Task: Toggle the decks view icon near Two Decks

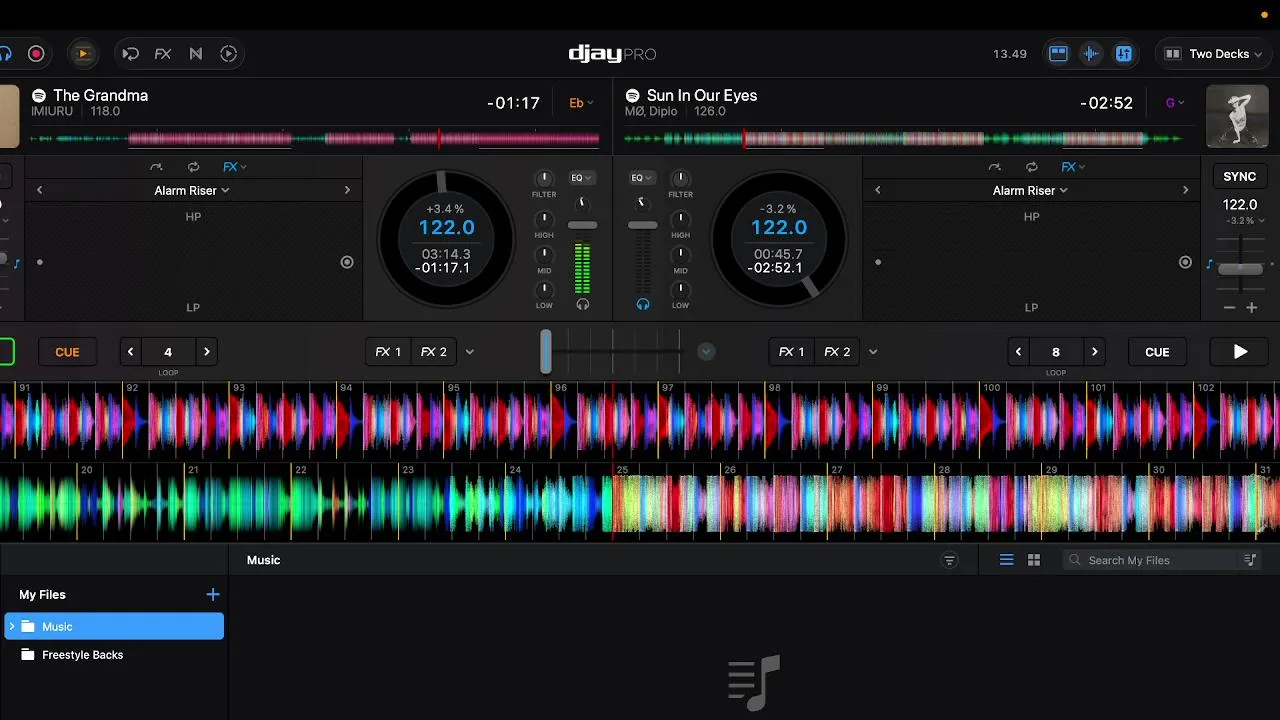Action: click(x=1058, y=54)
